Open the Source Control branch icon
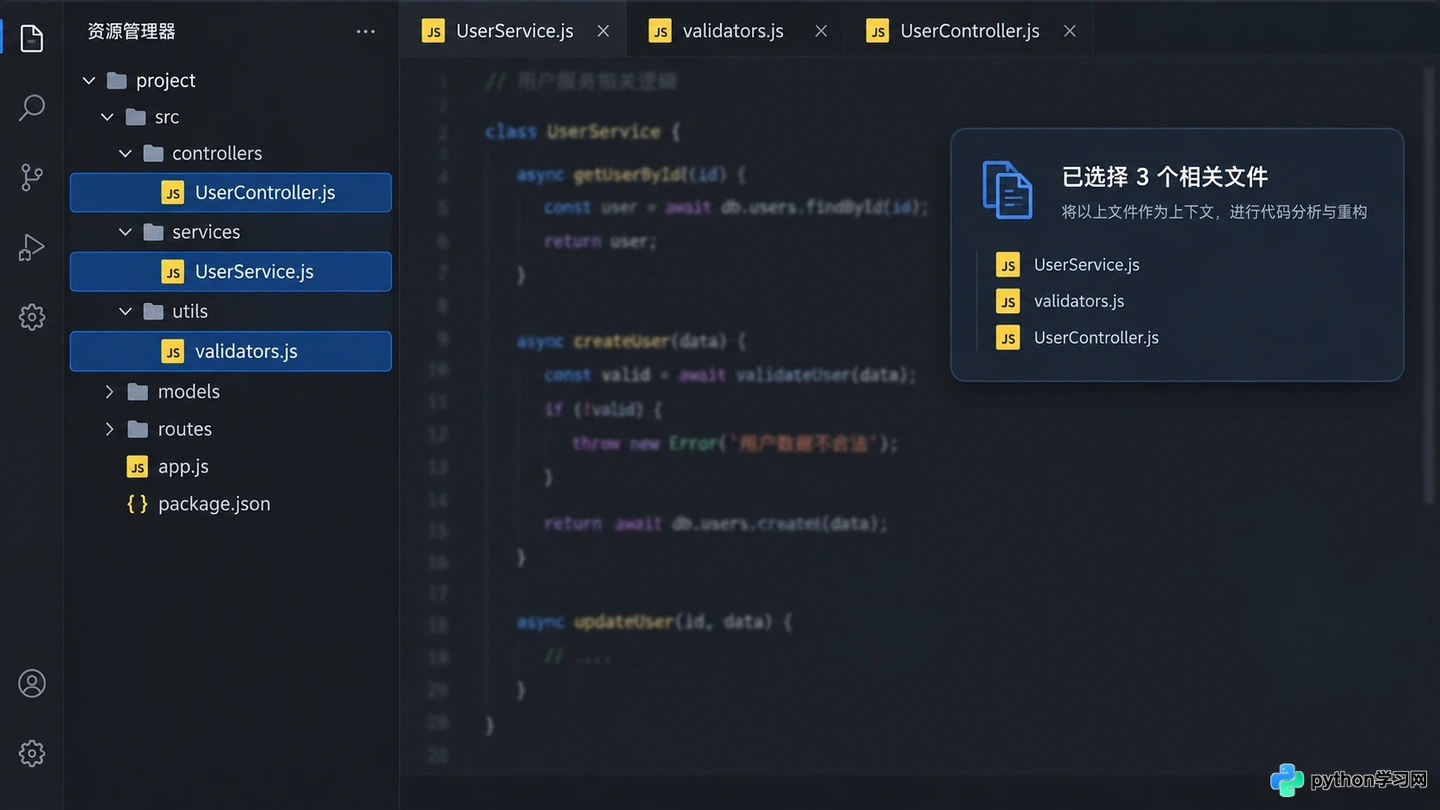This screenshot has height=810, width=1440. 32,177
